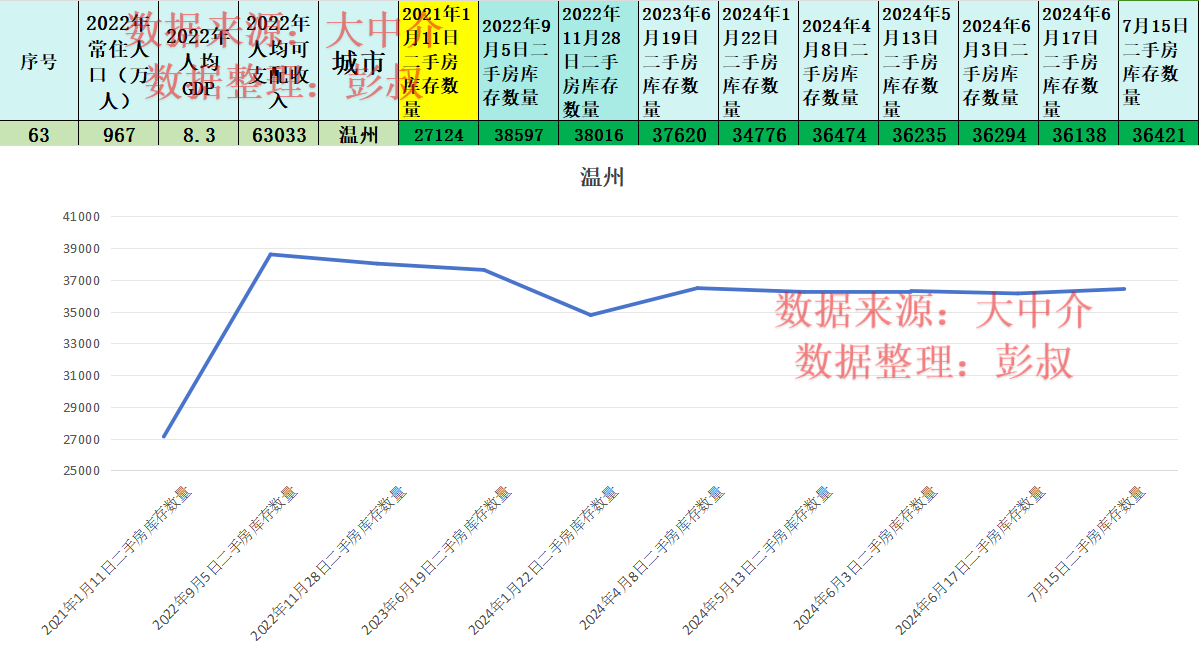Select the y-axis label 25000
This screenshot has height=652, width=1199.
click(x=81, y=471)
